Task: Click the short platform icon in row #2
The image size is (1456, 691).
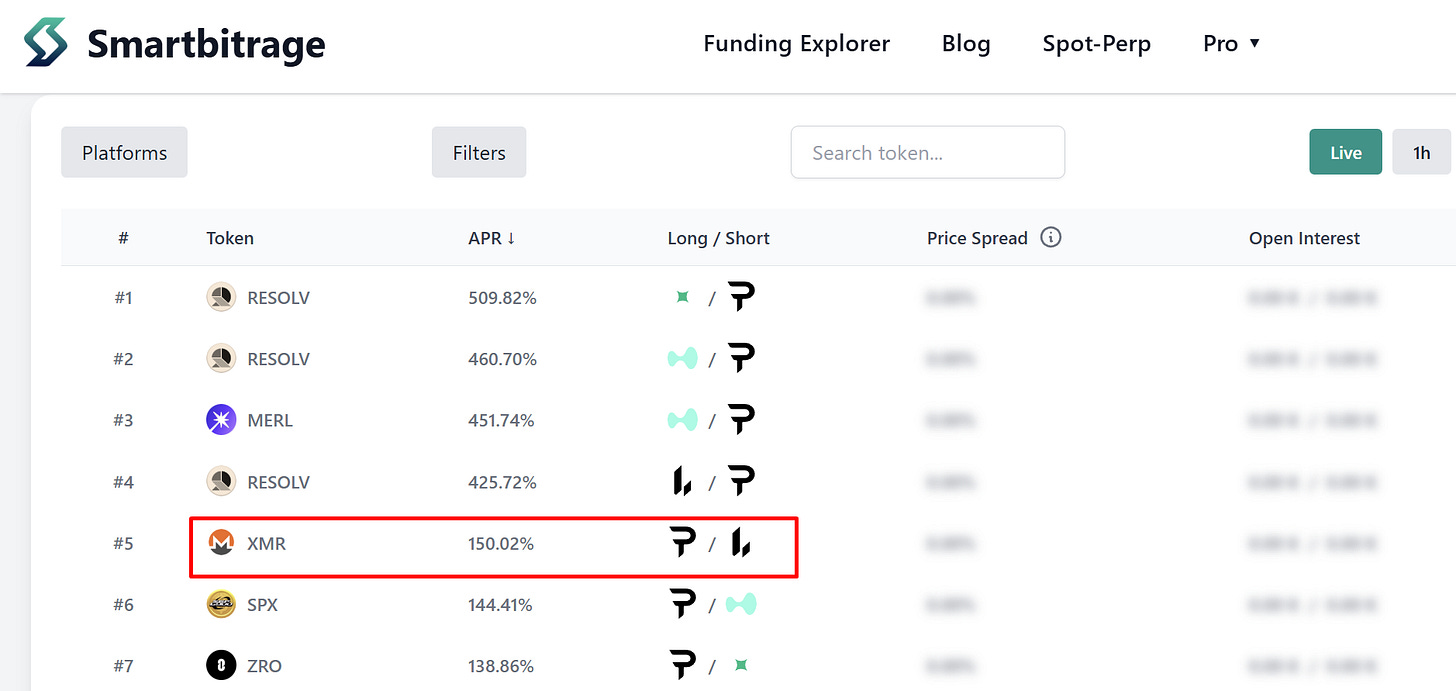Action: (x=741, y=358)
